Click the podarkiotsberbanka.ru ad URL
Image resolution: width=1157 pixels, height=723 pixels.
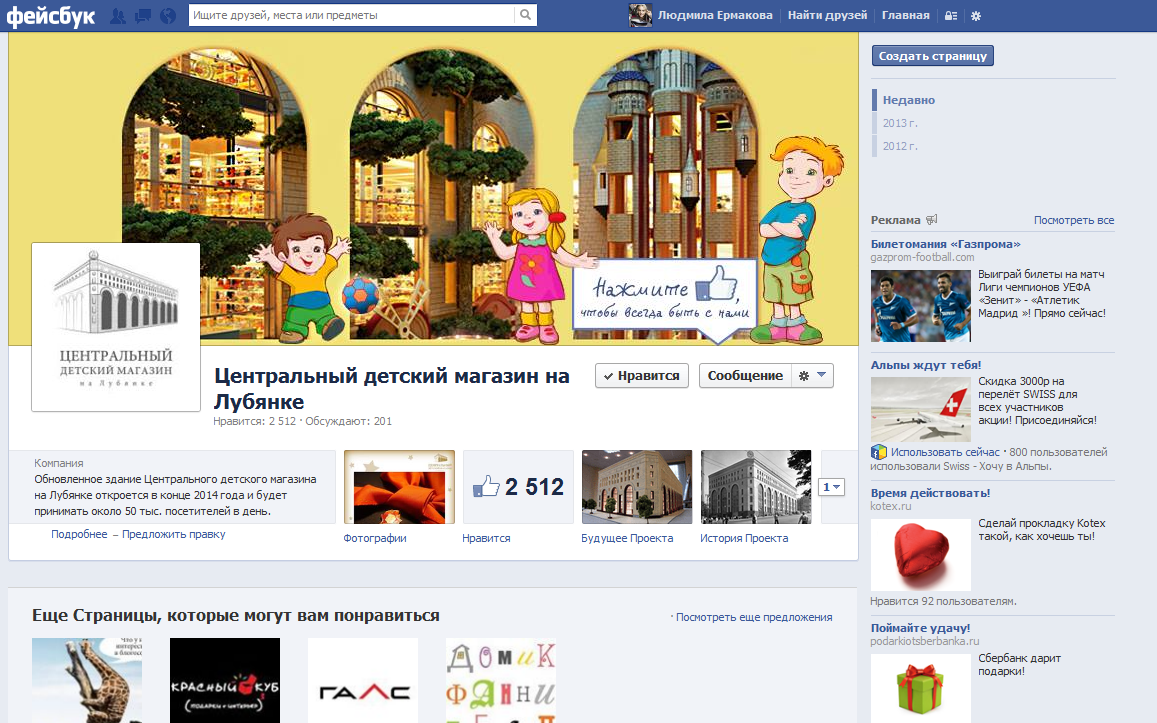click(x=925, y=641)
